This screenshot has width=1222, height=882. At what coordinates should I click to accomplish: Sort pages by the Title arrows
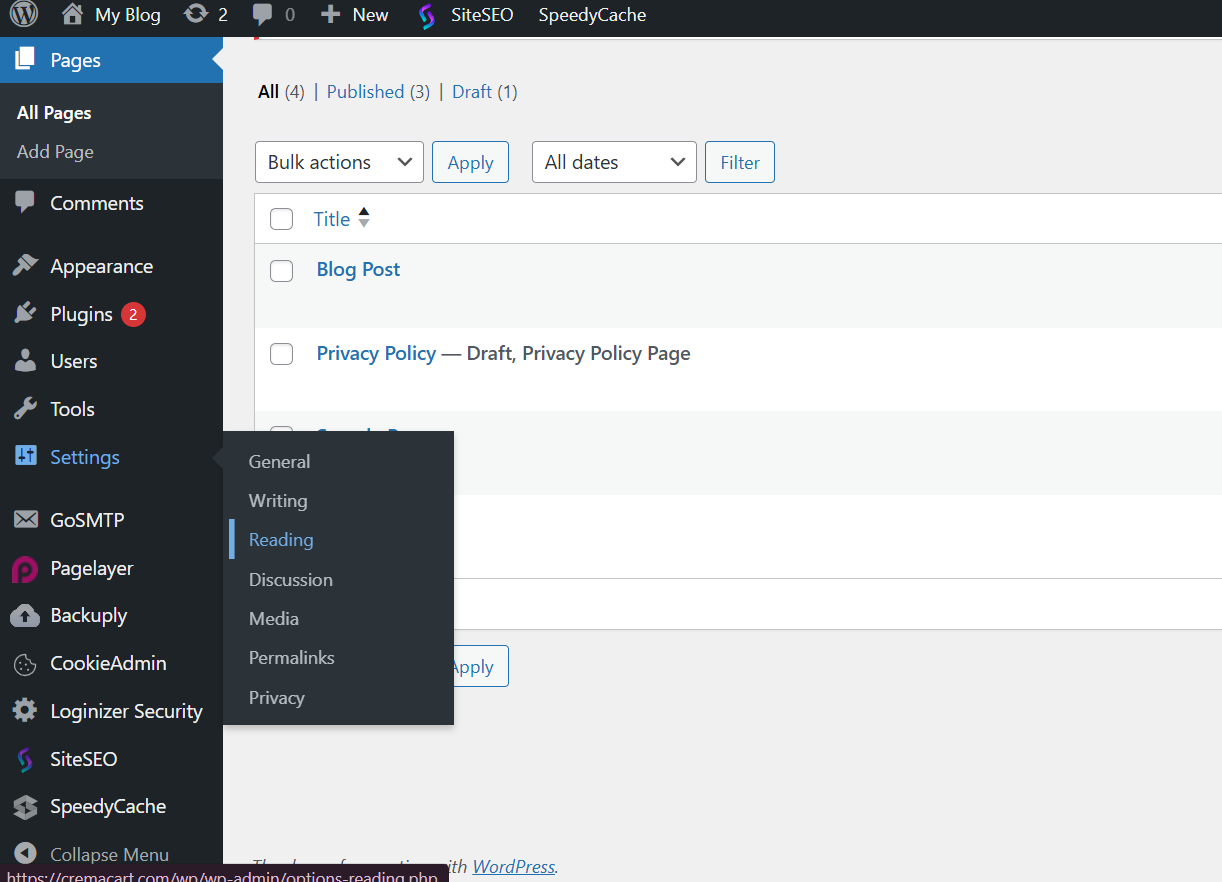(x=364, y=217)
